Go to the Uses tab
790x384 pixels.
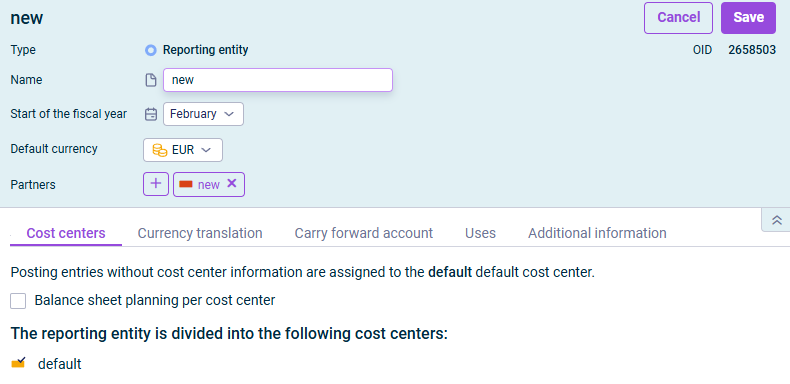point(480,233)
